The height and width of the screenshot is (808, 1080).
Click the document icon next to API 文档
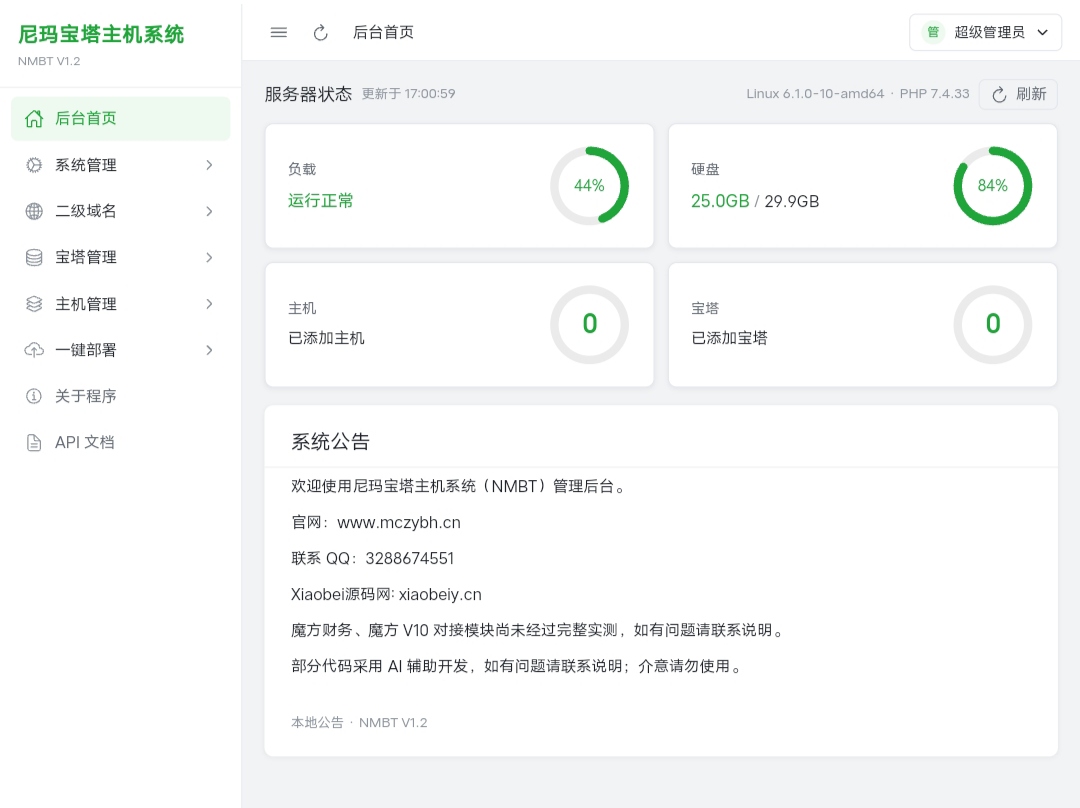point(34,442)
